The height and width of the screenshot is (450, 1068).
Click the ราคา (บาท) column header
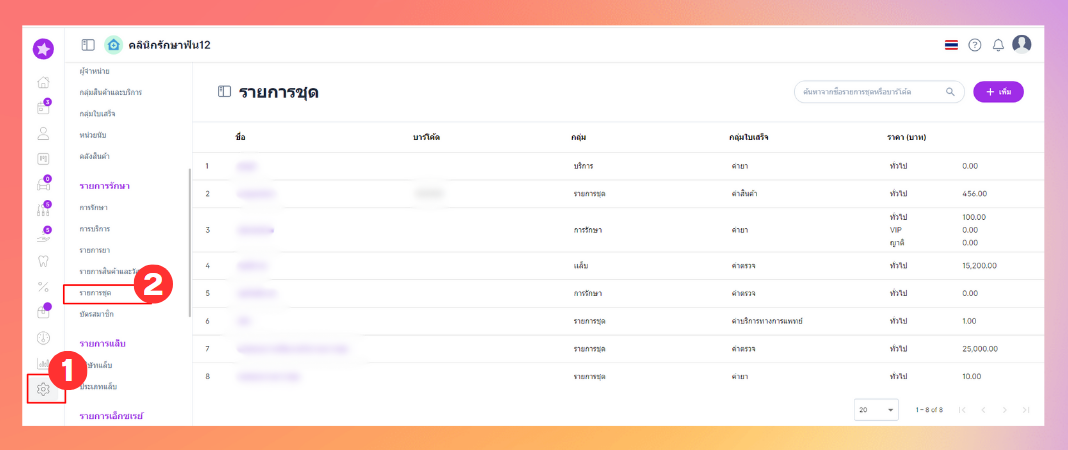click(907, 138)
